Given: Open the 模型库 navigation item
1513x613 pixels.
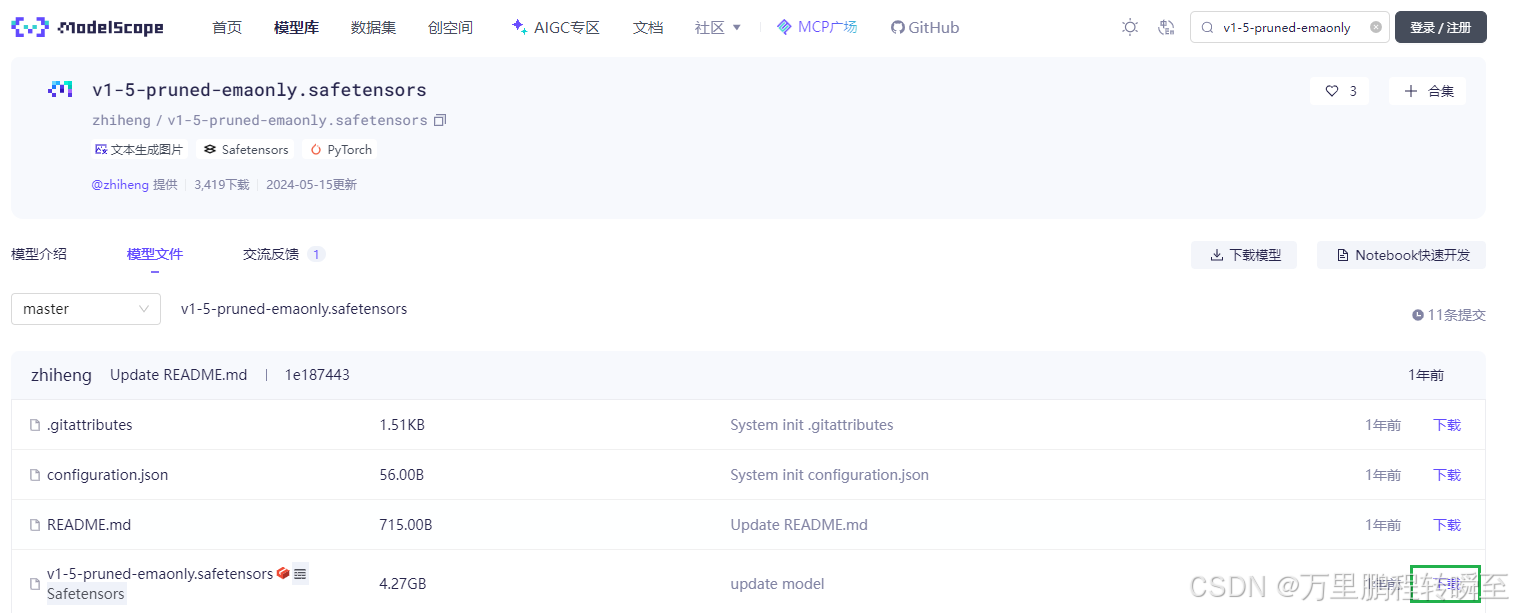Looking at the screenshot, I should 296,27.
